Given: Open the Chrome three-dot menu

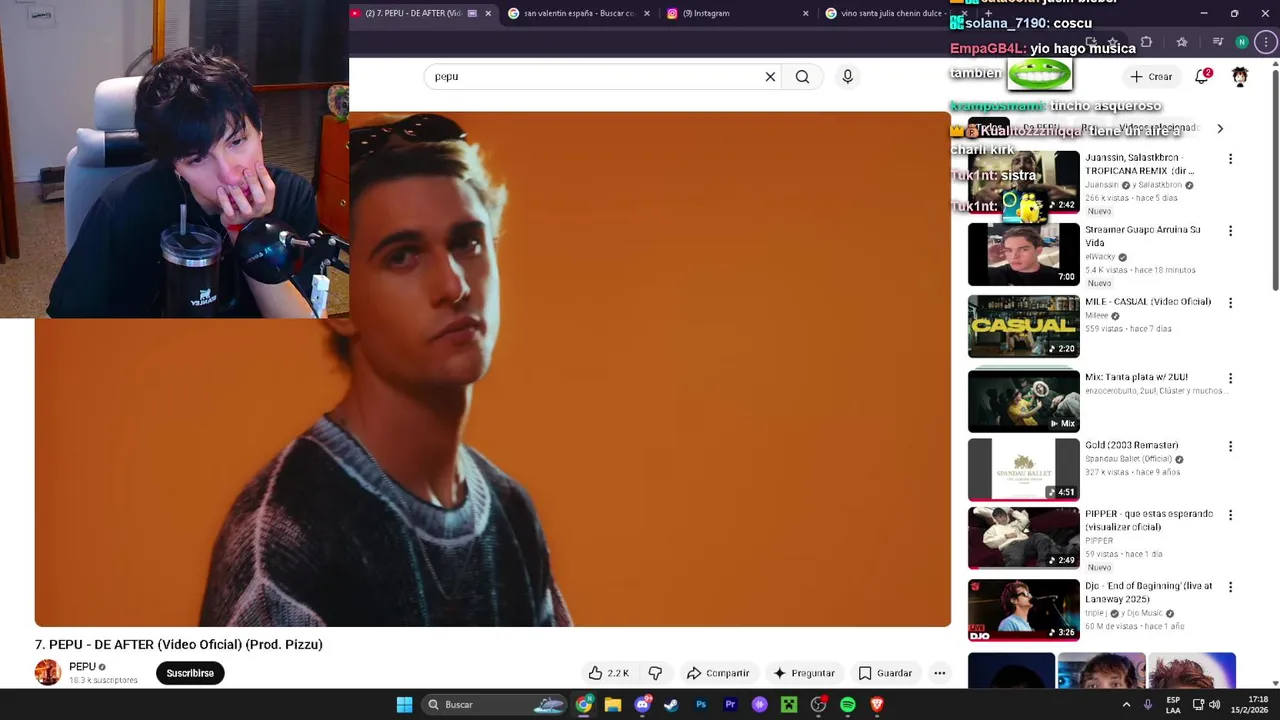Looking at the screenshot, I should click(1265, 42).
